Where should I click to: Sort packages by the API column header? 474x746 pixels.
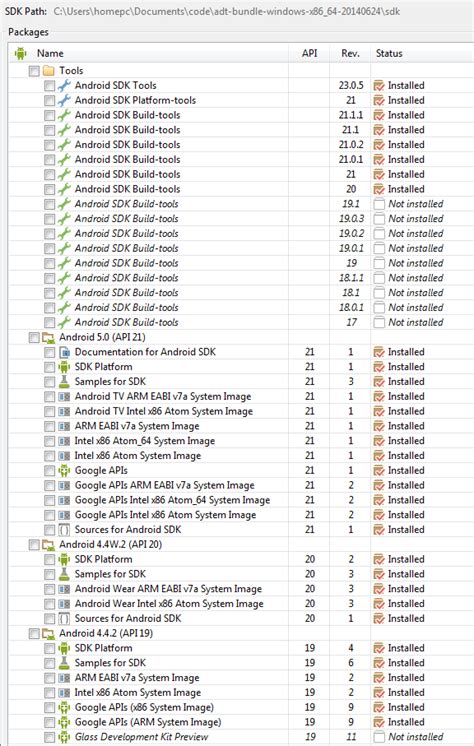309,53
